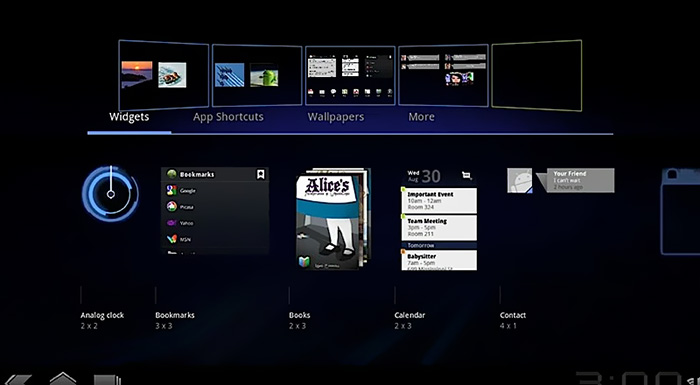Click the Books app icon on Alice's cover
Viewport: 700px width, 385px height.
[304, 262]
